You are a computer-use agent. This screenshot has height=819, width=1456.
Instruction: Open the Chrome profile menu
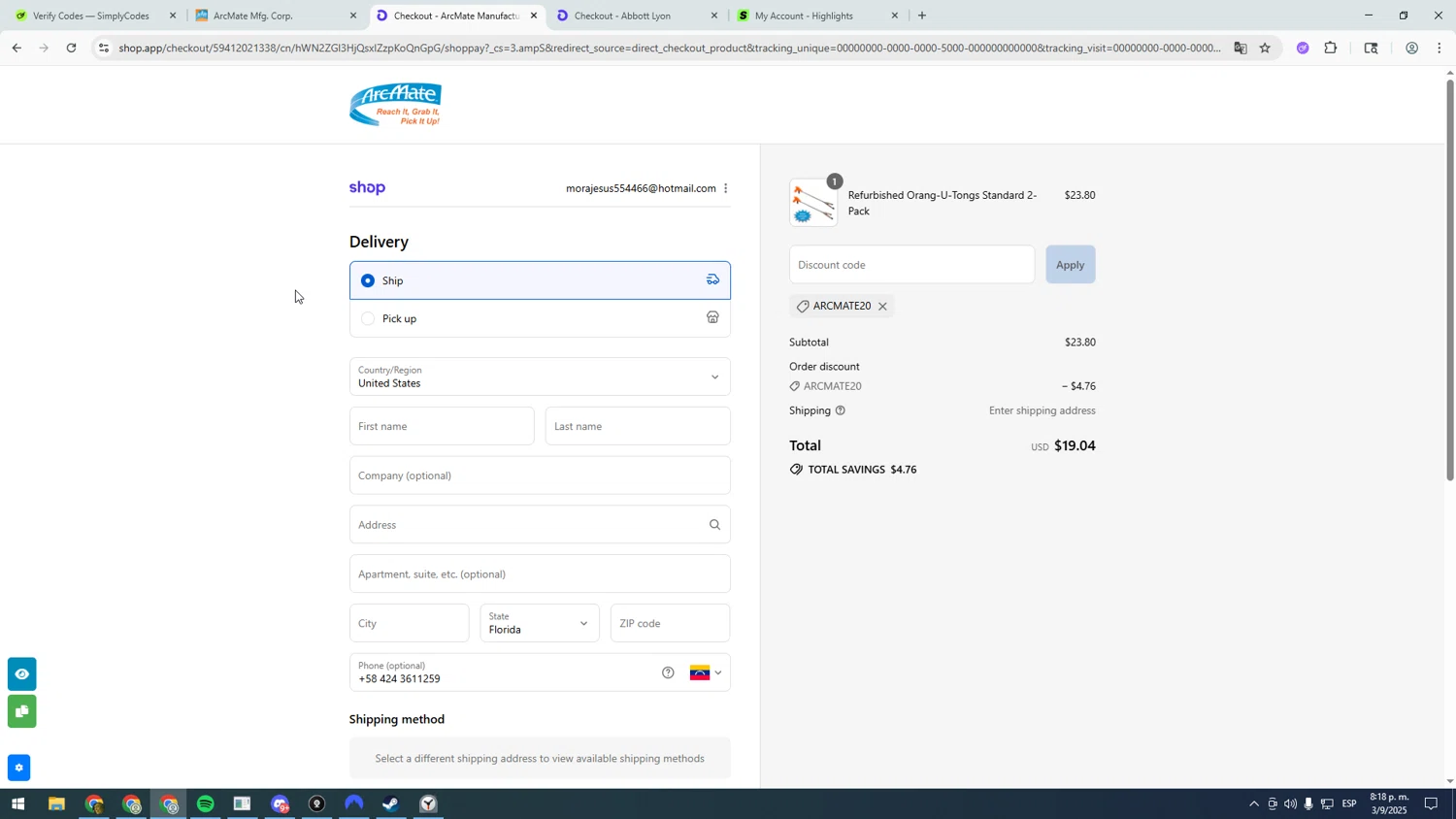1411,48
